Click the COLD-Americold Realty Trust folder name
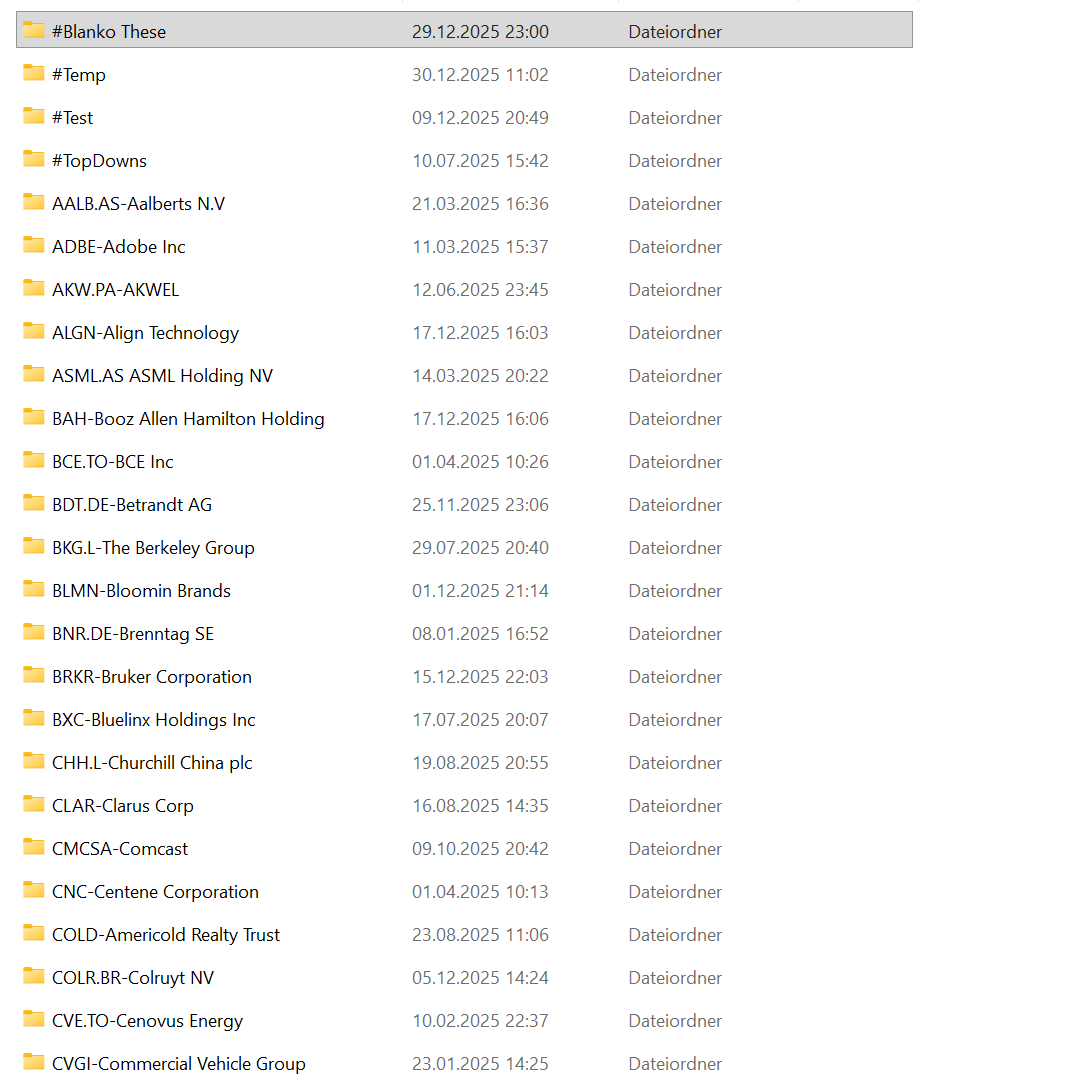This screenshot has height=1087, width=1080. pos(166,935)
